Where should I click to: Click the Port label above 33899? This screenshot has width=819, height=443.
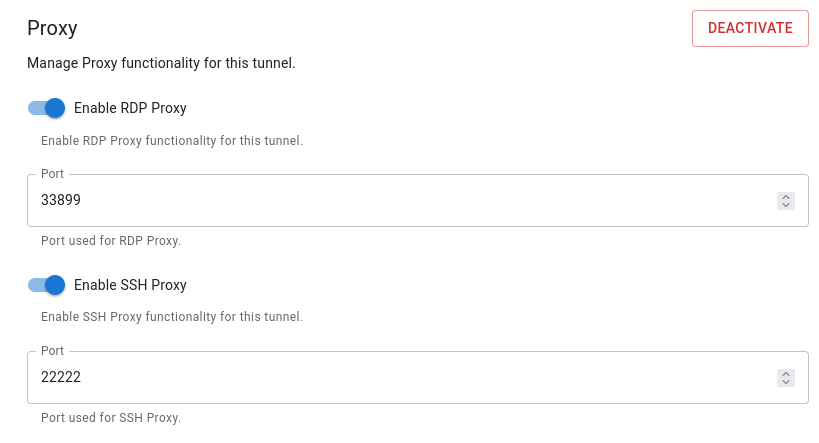pos(52,174)
